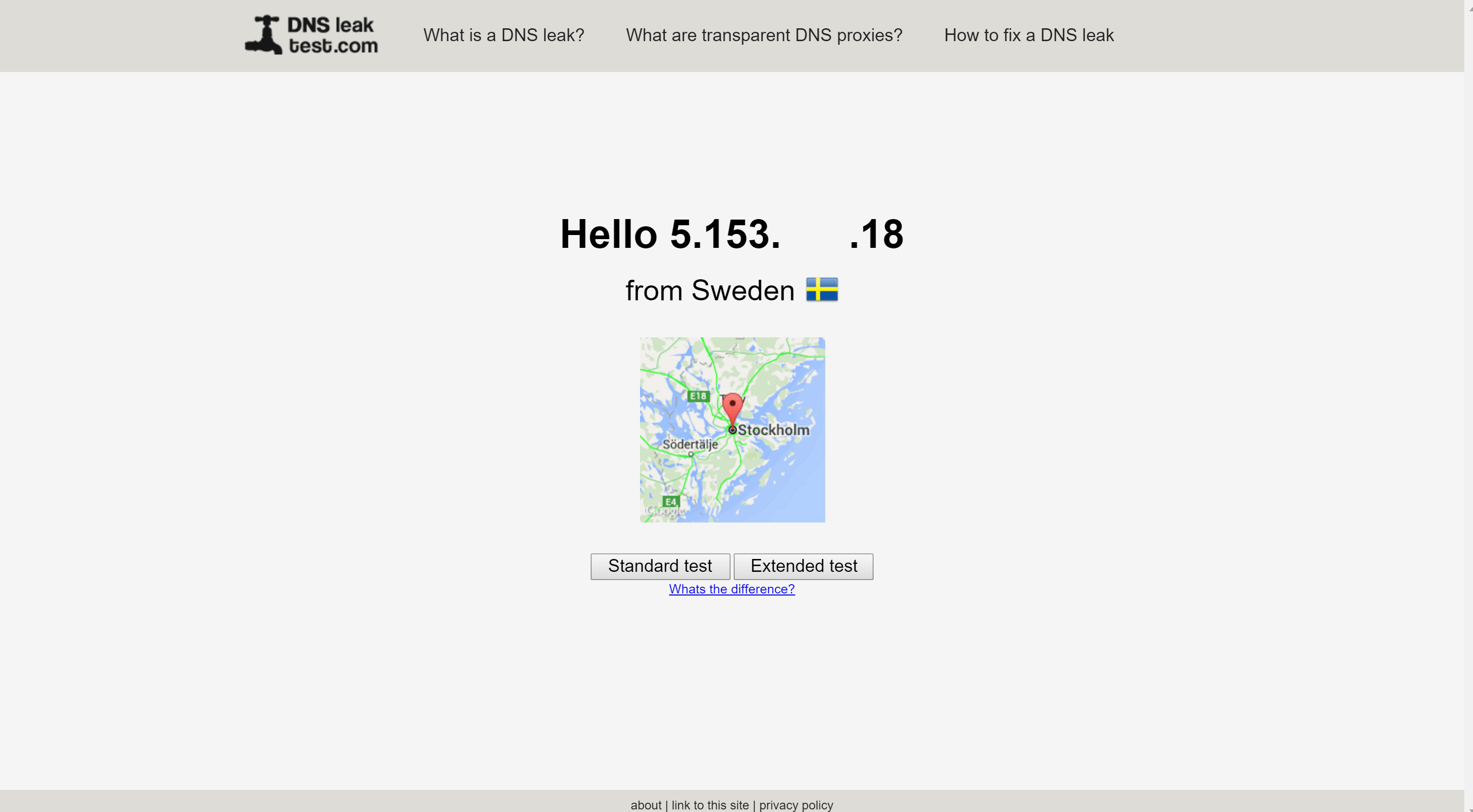Screen dimensions: 1473x812
Task: Click the page vertical scrollbar
Action: point(1468,406)
